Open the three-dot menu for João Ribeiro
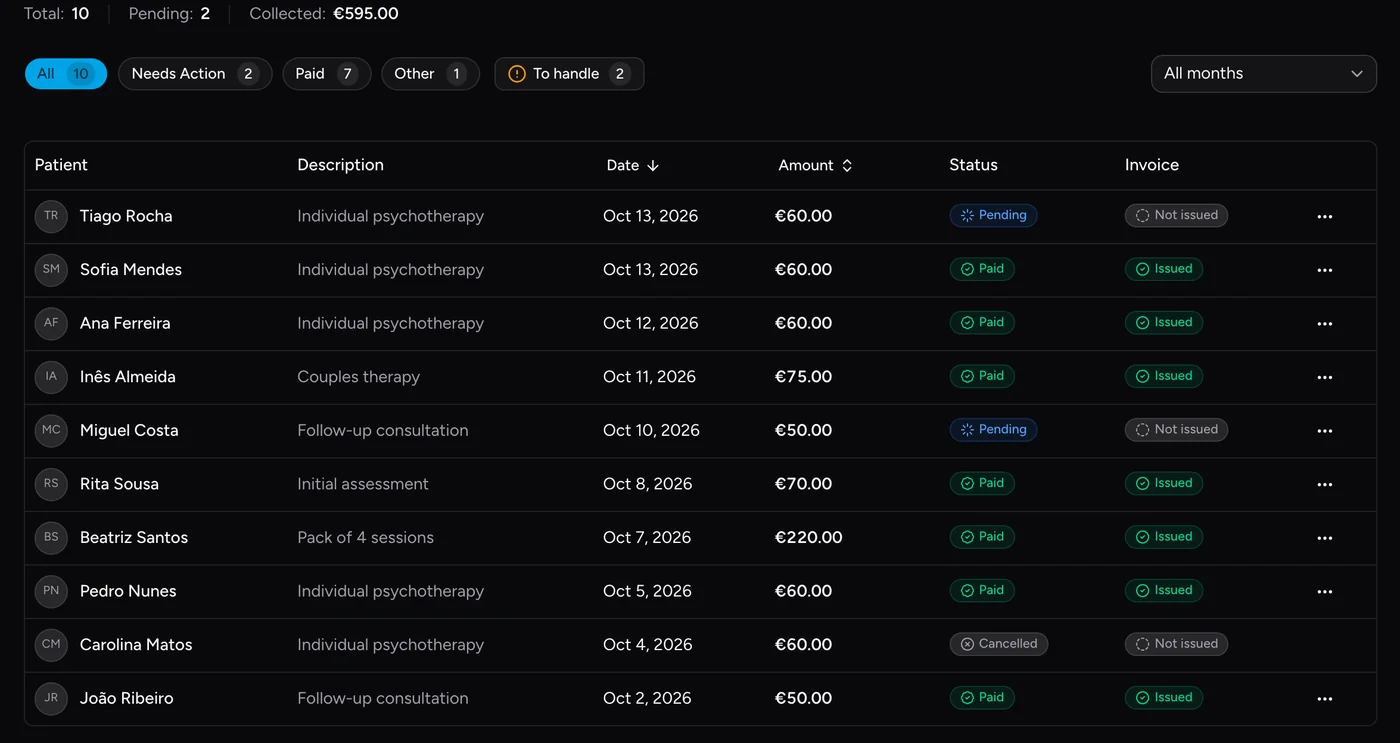 point(1325,699)
